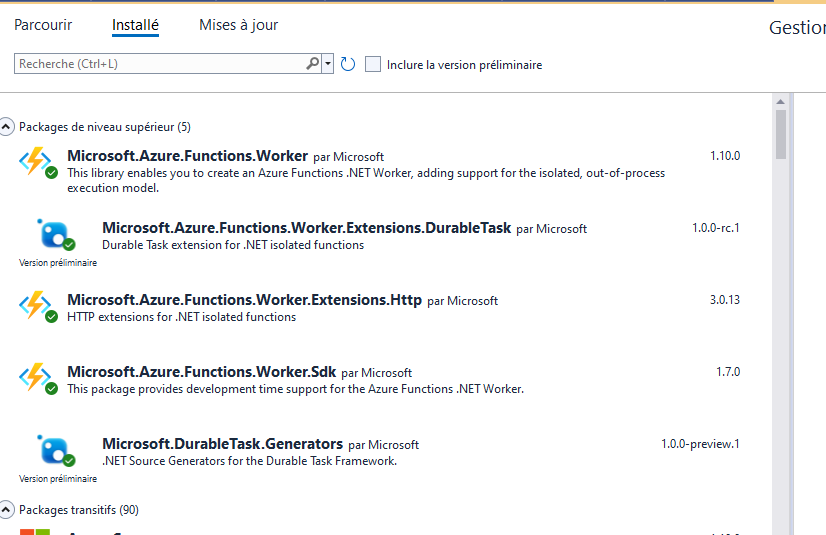
Task: Click version 3.0.13 text
Action: coord(725,300)
